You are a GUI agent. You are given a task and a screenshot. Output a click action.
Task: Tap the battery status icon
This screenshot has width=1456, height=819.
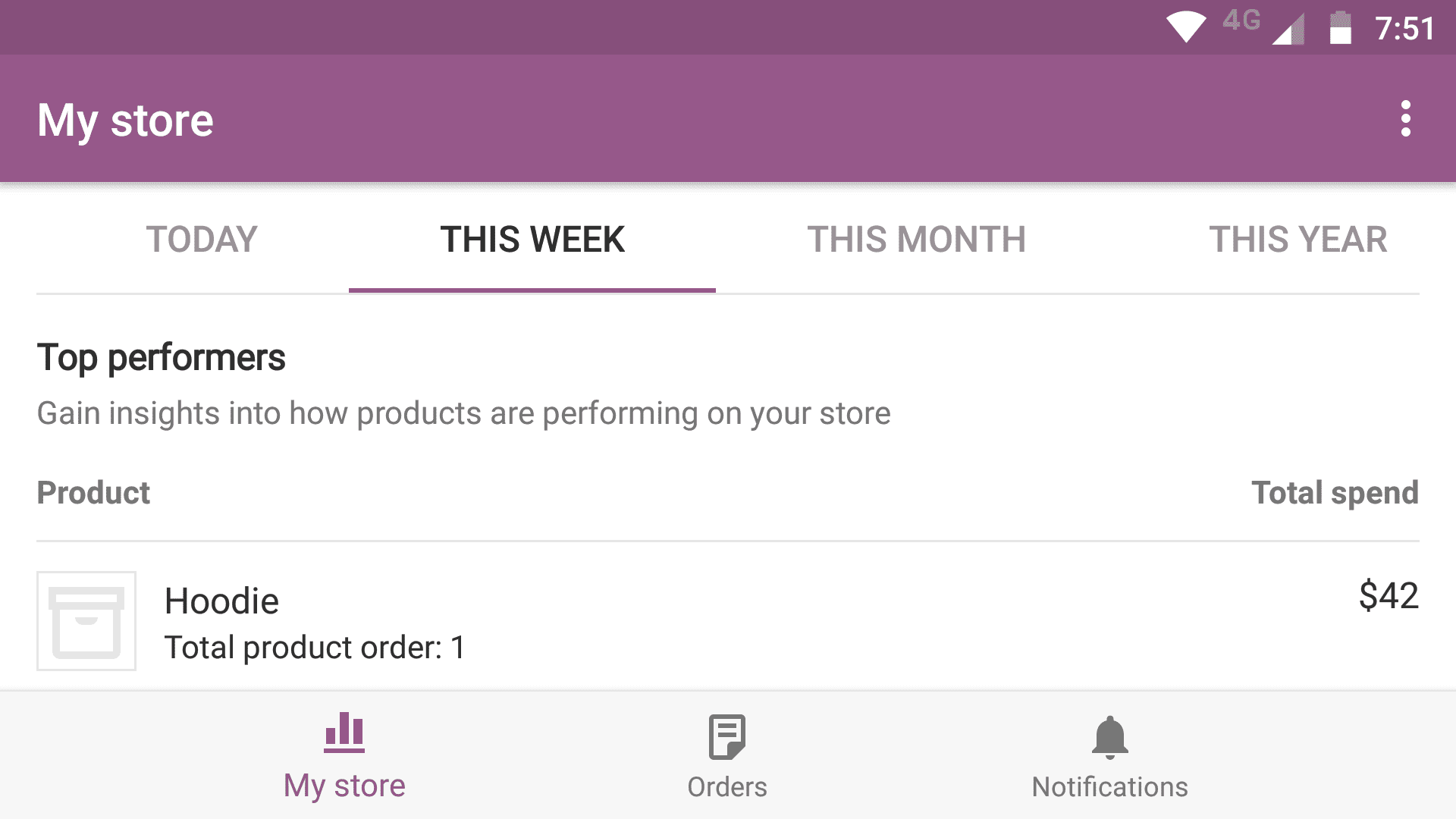[1340, 29]
